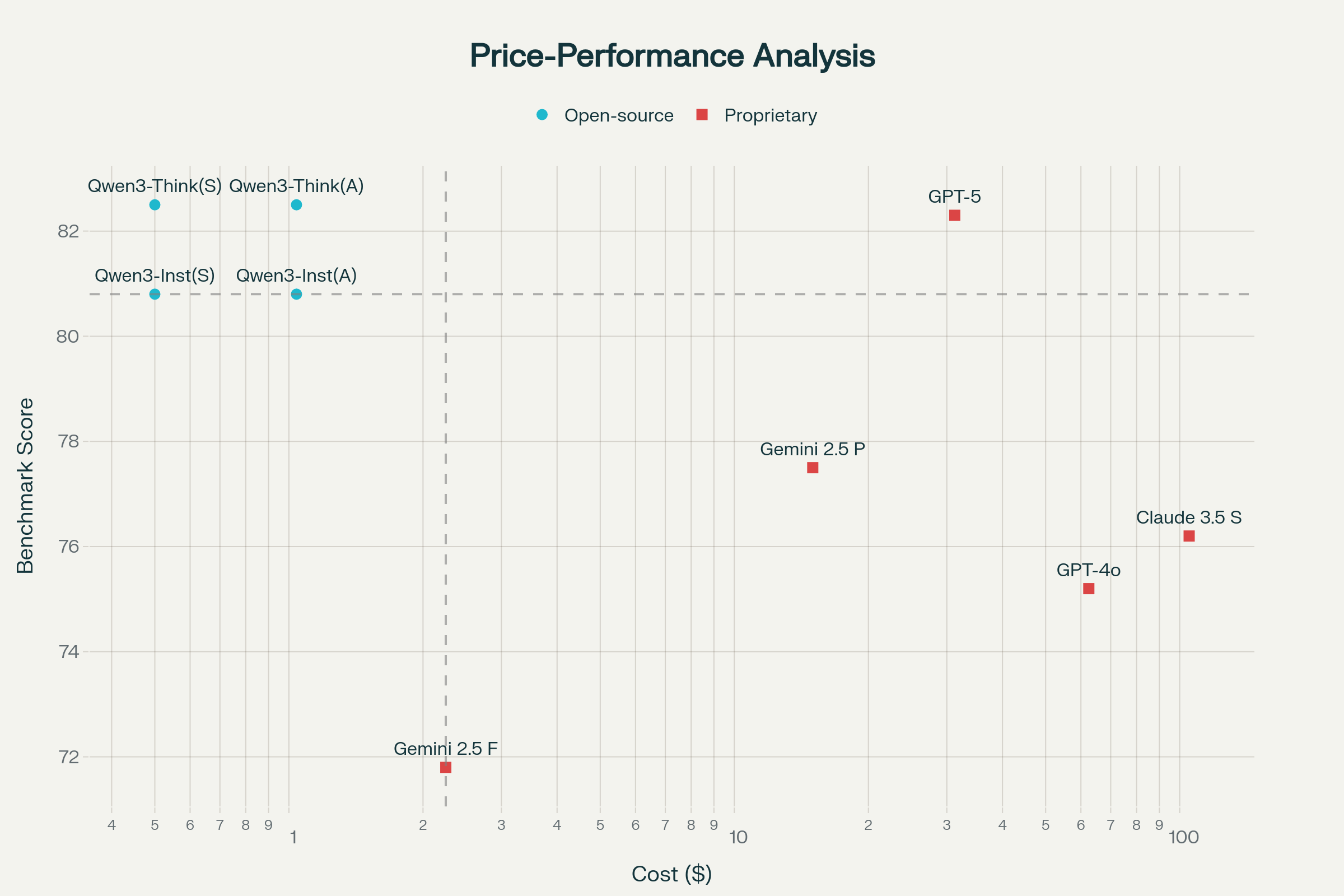This screenshot has height=896, width=1344.
Task: Click the teal Open-source legend circle
Action: (x=542, y=115)
